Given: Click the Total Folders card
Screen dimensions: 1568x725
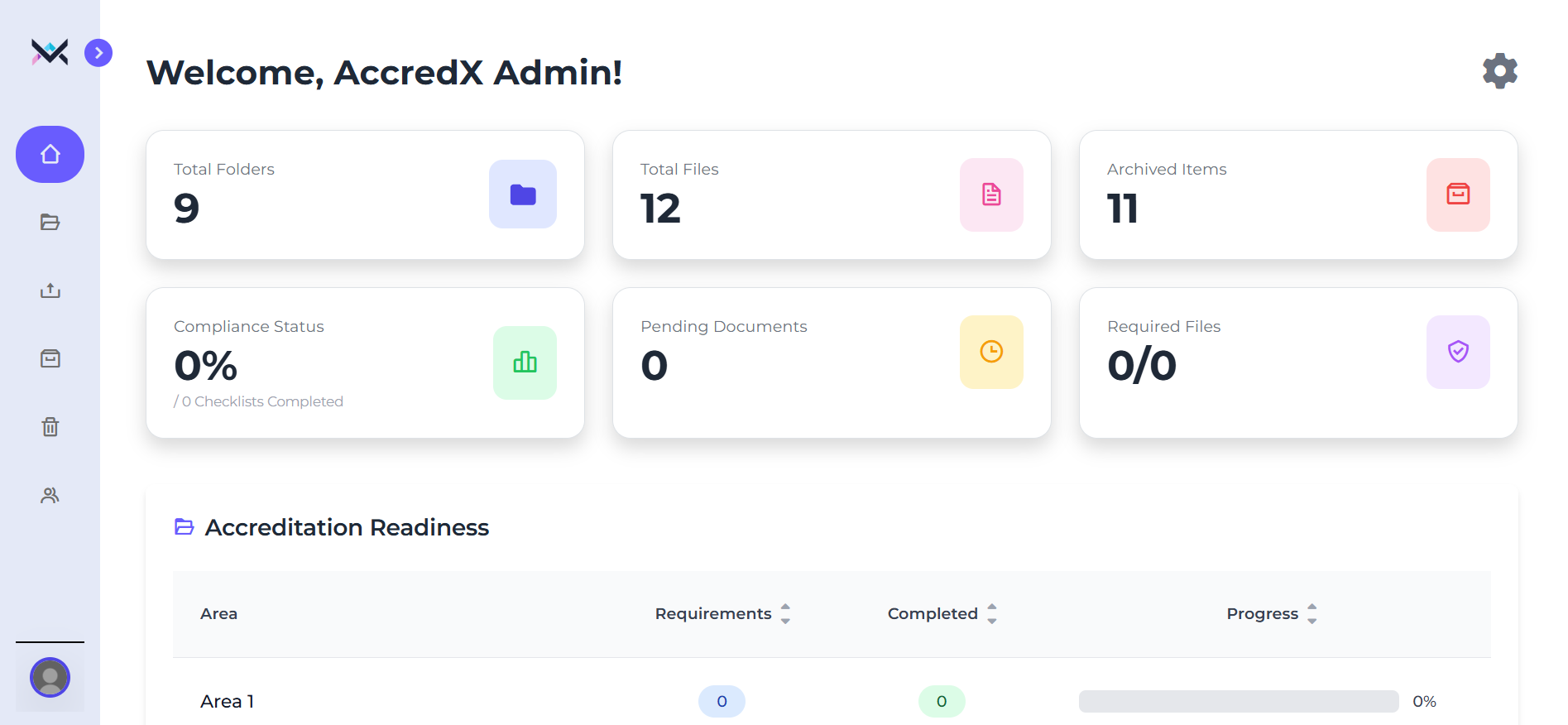Looking at the screenshot, I should (365, 194).
